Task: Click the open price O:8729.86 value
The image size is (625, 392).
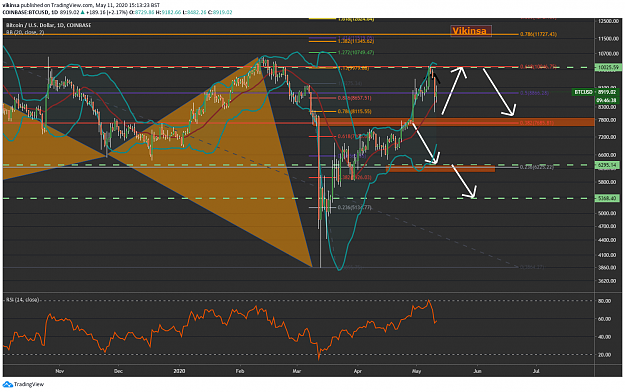Action: point(142,12)
